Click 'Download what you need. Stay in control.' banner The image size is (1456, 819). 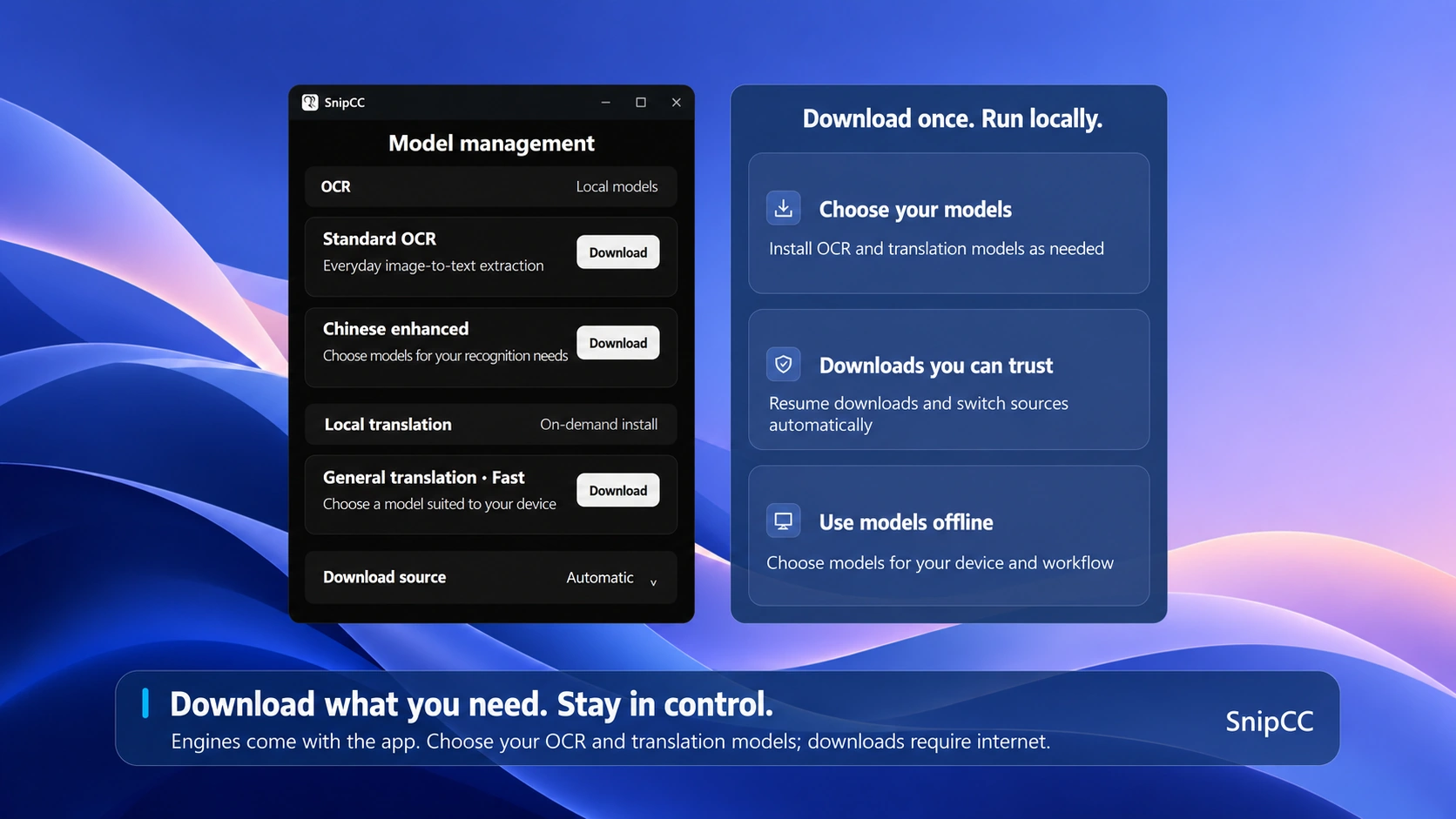(471, 704)
